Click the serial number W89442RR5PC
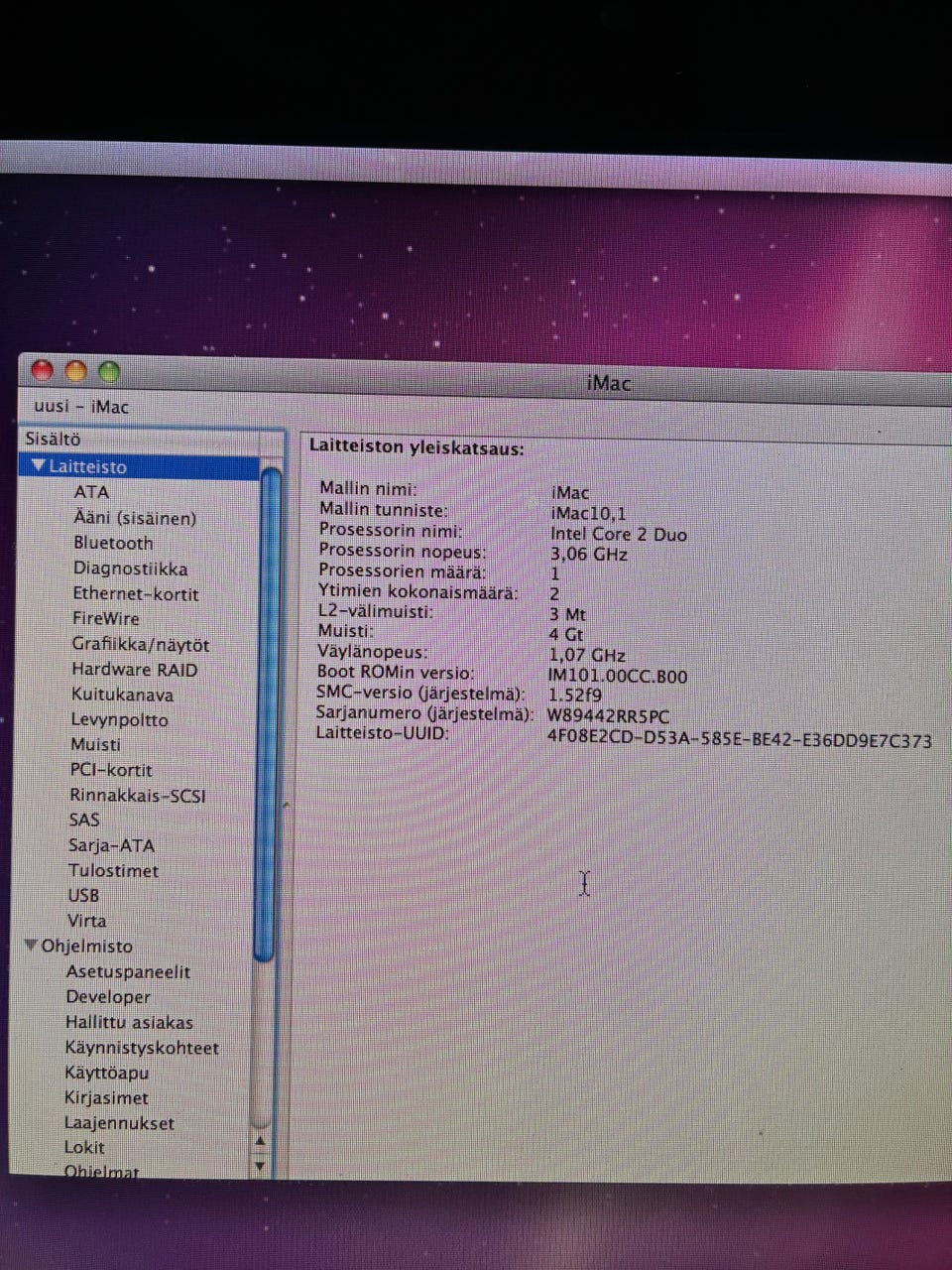952x1270 pixels. pos(607,716)
